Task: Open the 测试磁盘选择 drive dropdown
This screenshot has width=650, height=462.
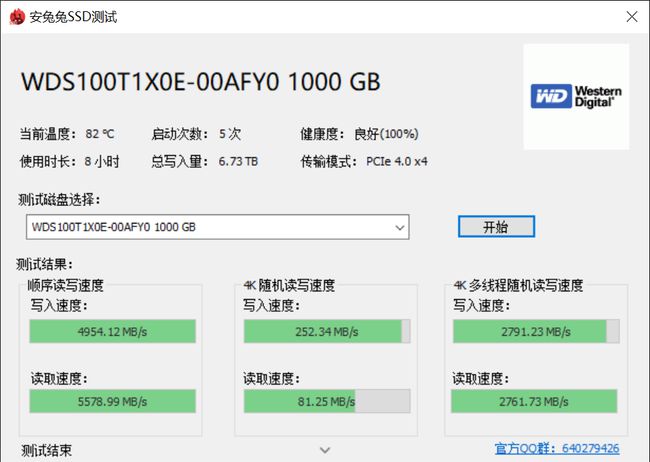Action: point(218,227)
